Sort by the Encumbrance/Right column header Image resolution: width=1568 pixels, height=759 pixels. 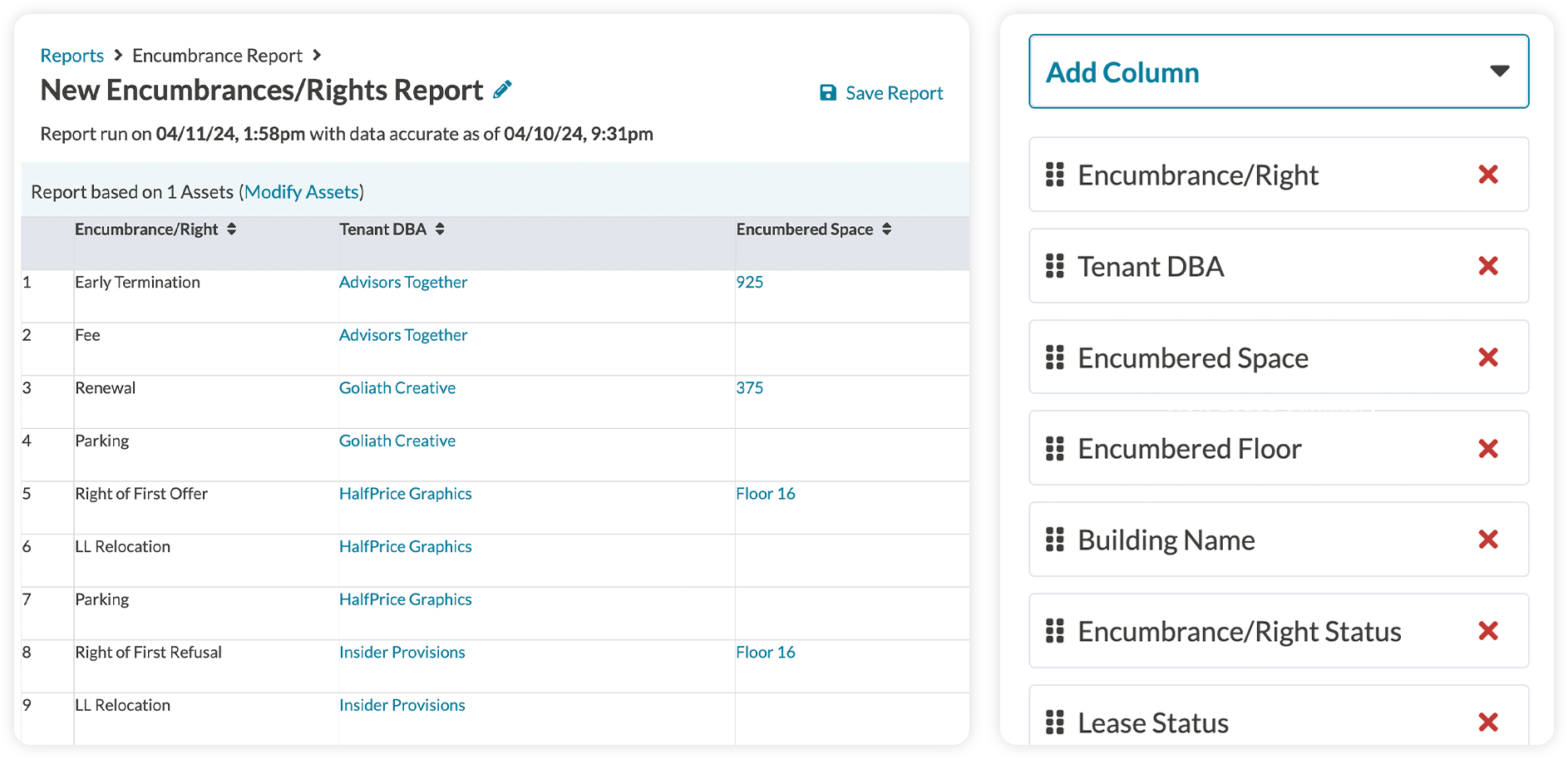point(231,229)
